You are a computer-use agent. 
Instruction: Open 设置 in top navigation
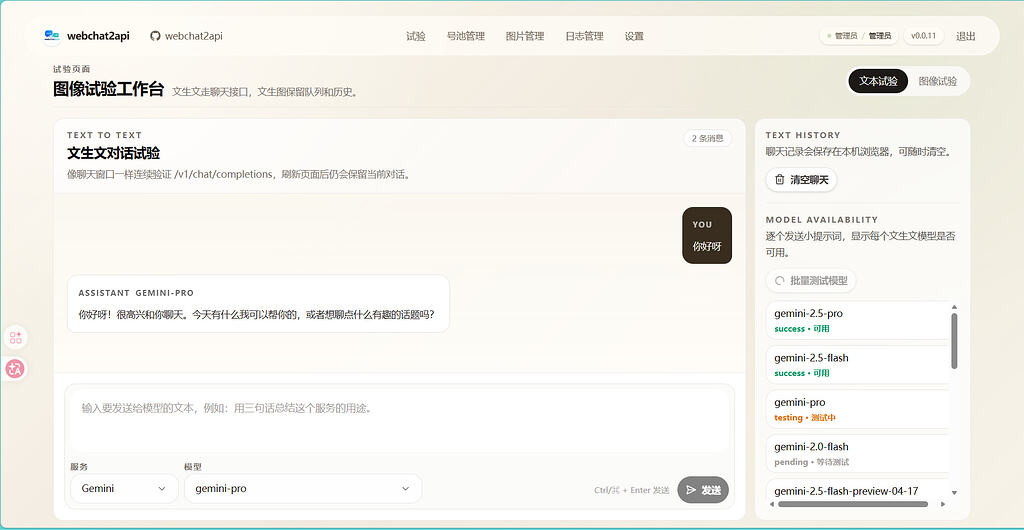point(634,36)
